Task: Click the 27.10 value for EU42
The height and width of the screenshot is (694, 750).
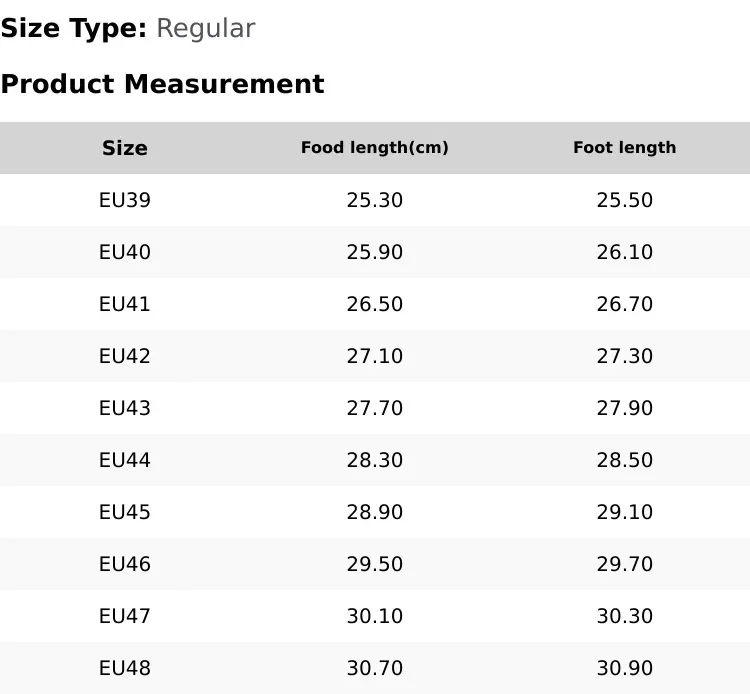Action: (x=374, y=356)
